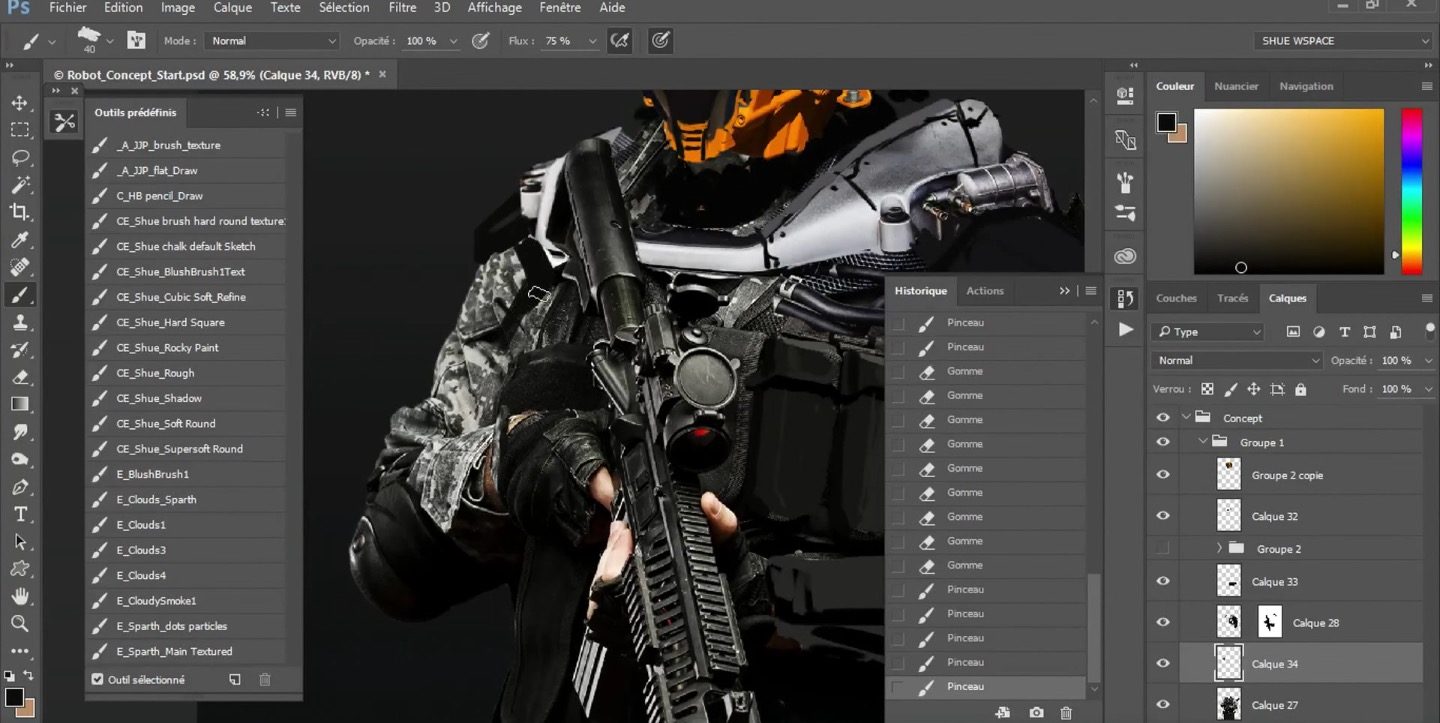Select the Magic Wand tool

[19, 185]
